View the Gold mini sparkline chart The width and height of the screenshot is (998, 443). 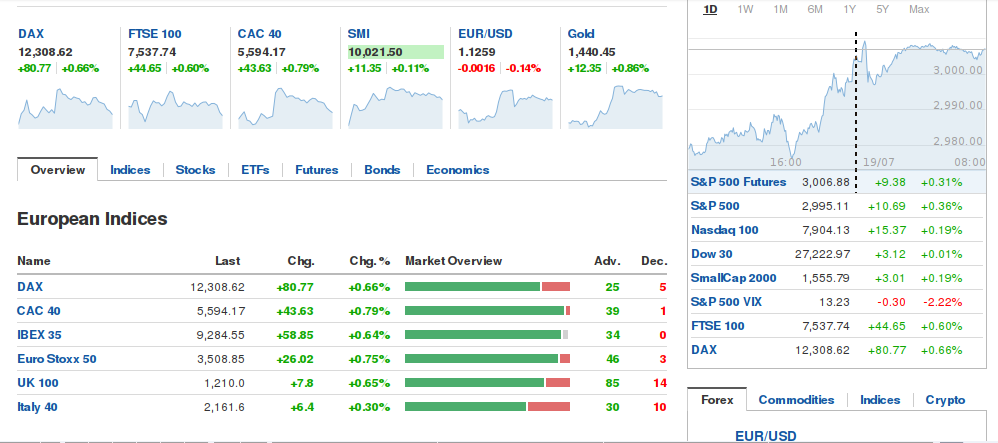615,107
